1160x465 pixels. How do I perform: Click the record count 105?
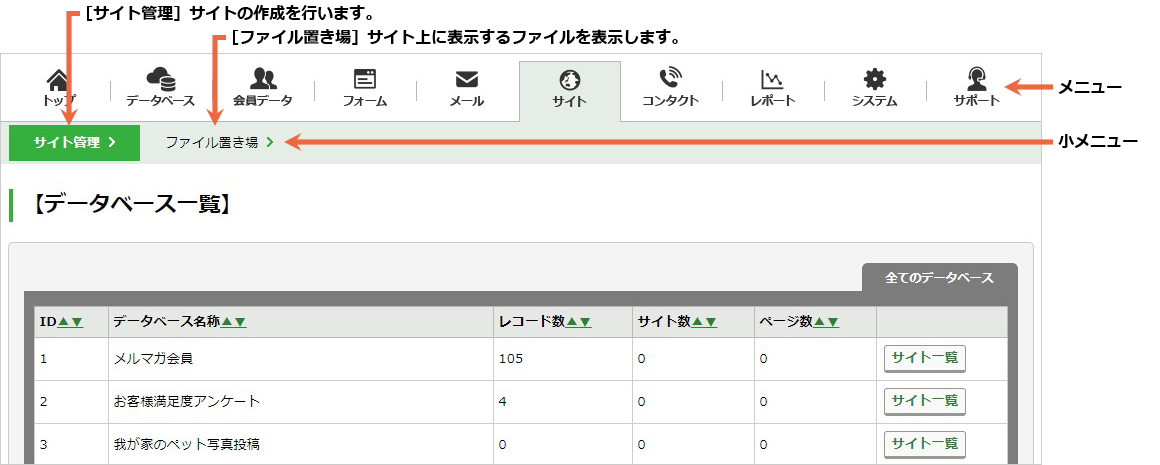(x=510, y=359)
